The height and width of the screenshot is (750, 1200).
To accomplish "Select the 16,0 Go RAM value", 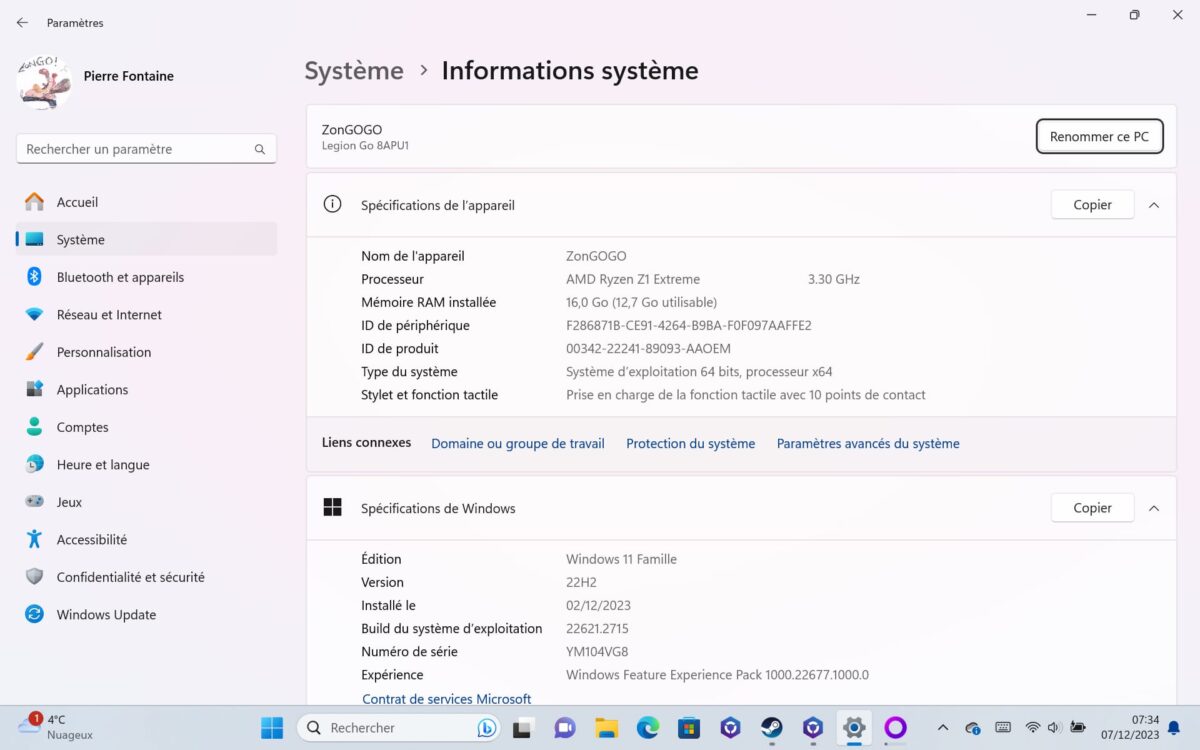I will [x=641, y=303].
